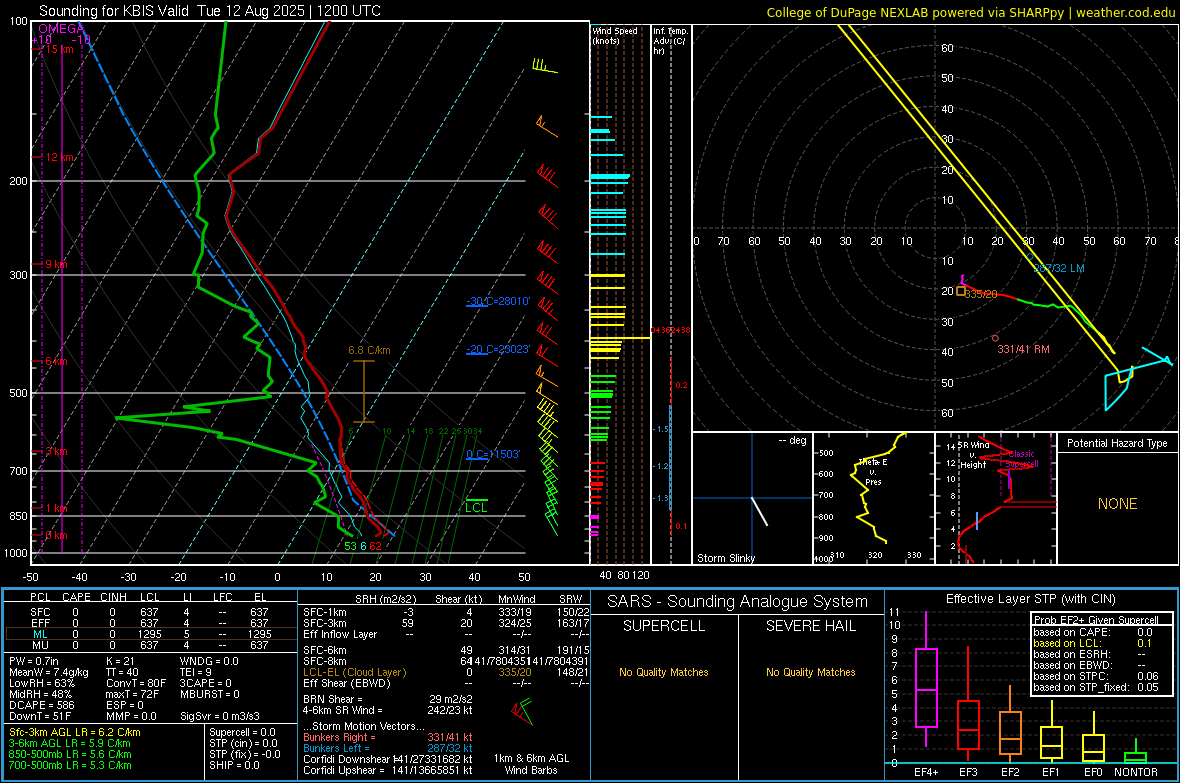Click the orange mean-wind square on hodograph

[960, 291]
